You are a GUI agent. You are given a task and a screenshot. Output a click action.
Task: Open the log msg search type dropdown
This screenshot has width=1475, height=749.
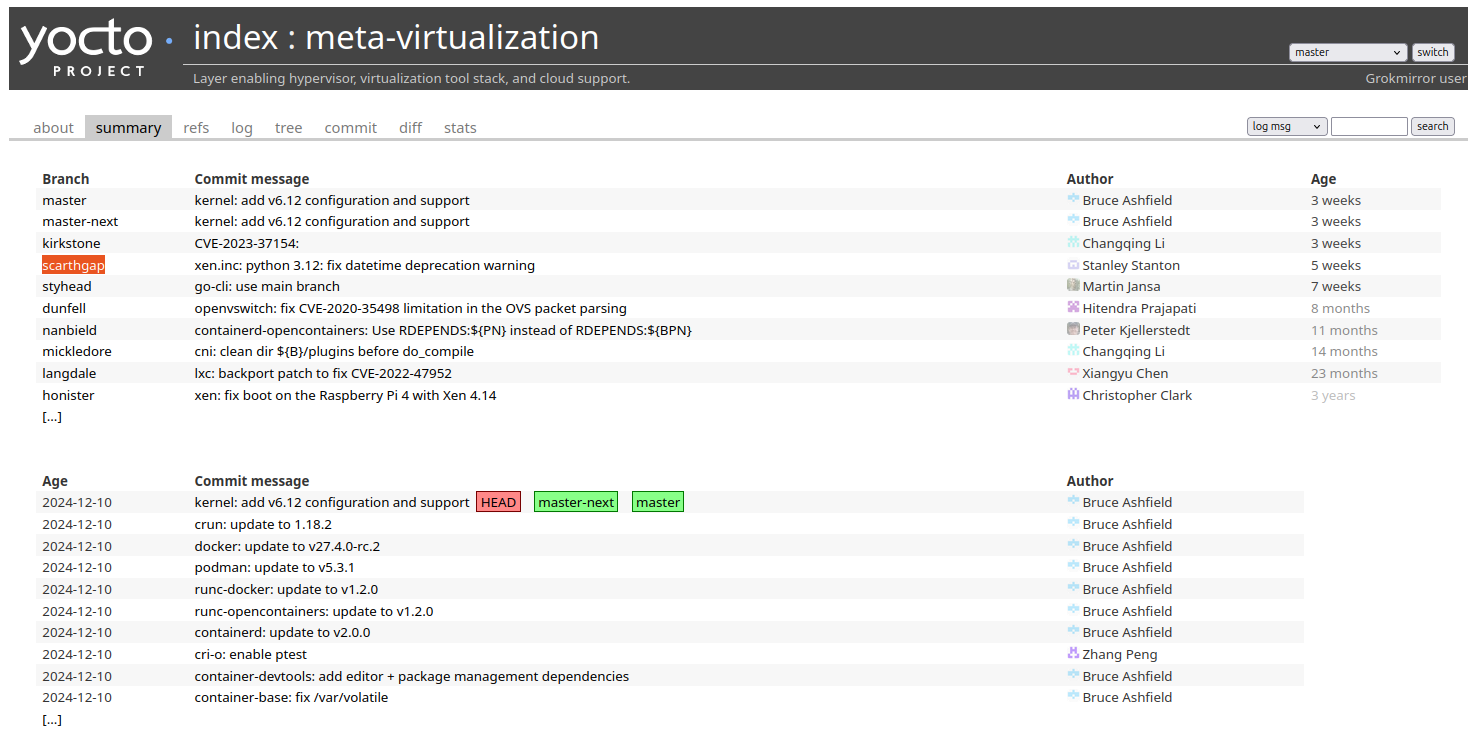coord(1286,126)
